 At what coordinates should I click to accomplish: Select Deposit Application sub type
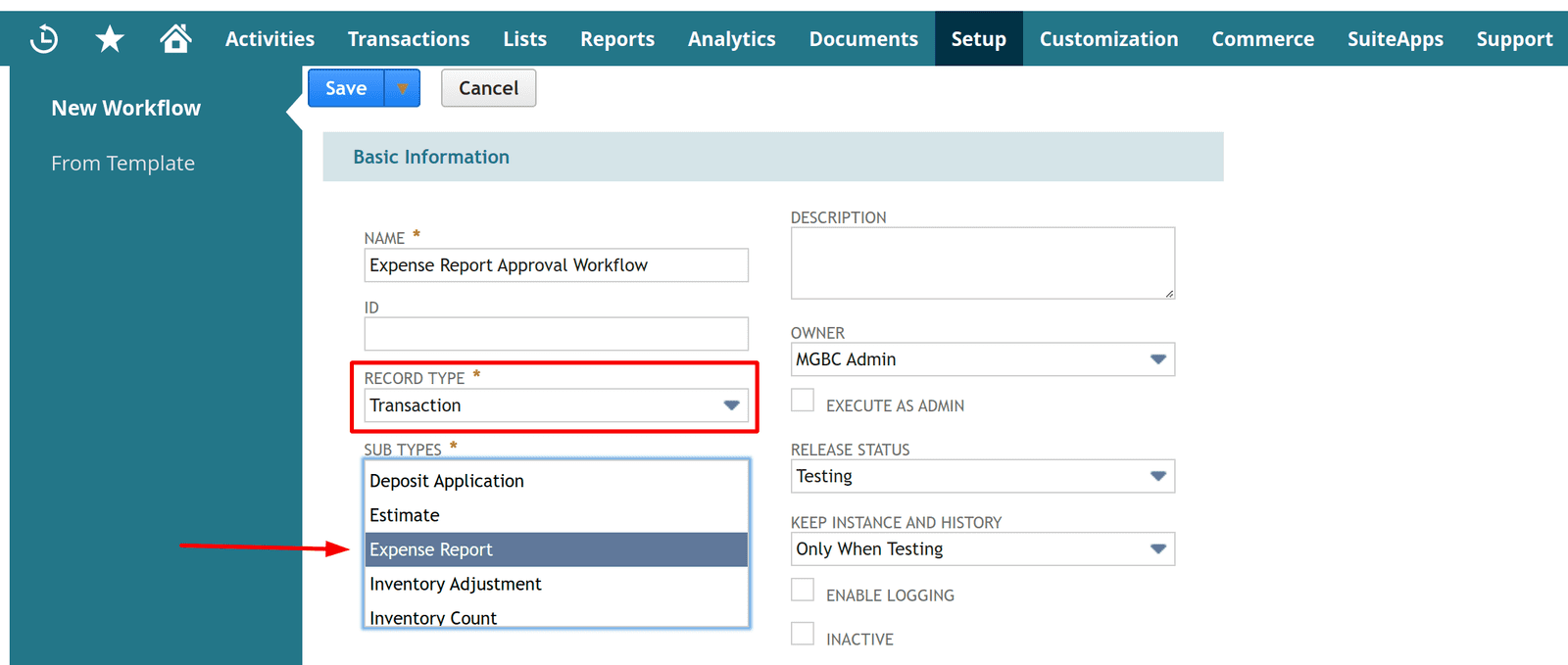pos(557,481)
